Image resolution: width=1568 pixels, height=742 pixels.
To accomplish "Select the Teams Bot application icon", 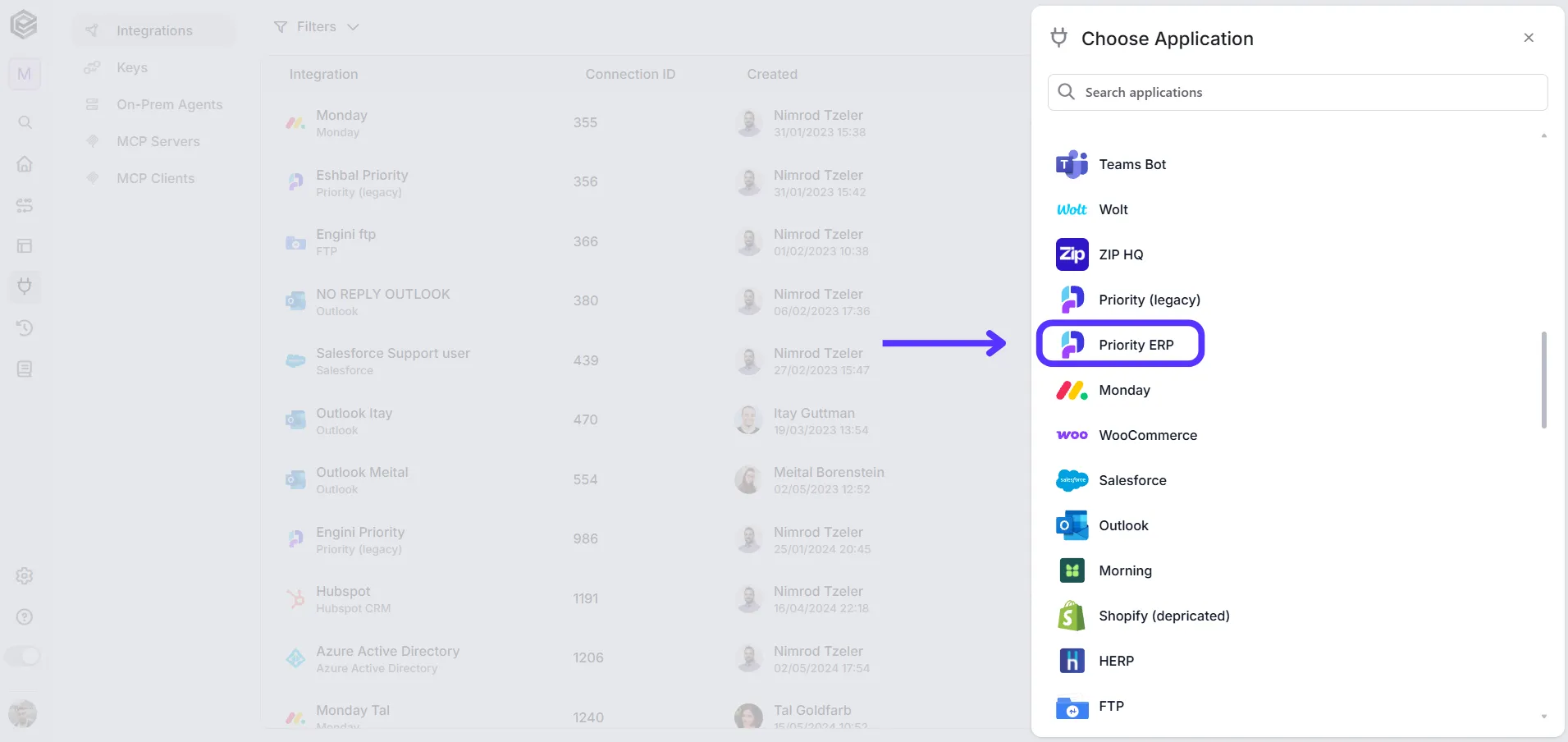I will tap(1072, 164).
